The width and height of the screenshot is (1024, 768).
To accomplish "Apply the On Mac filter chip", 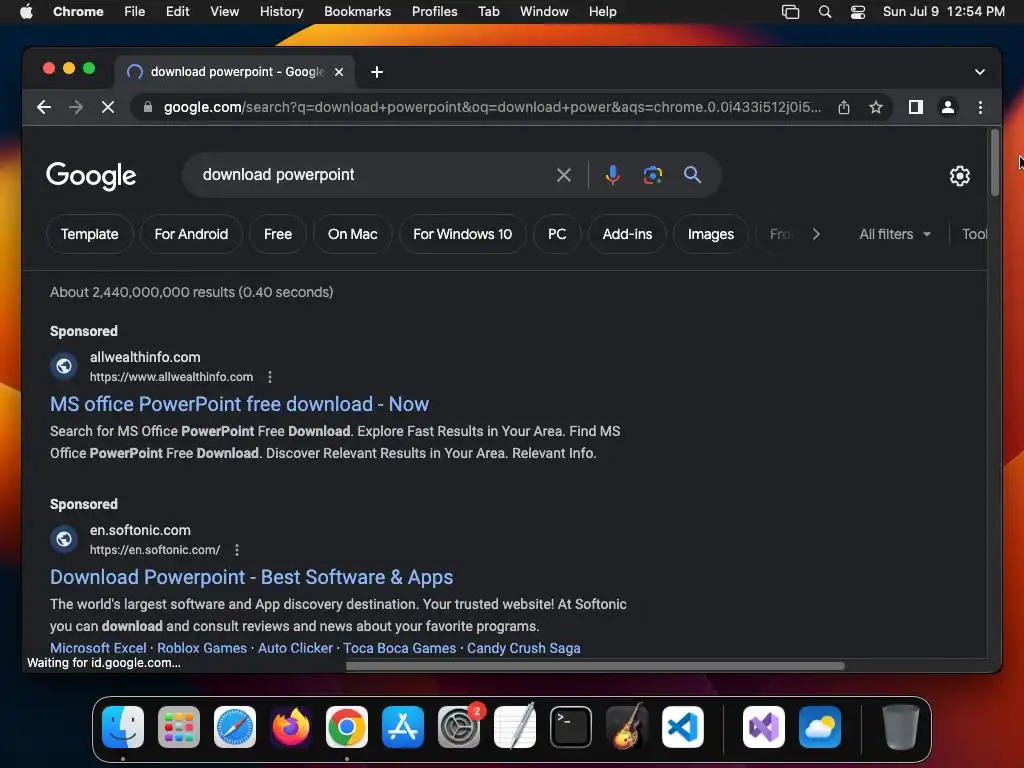I will tap(353, 234).
